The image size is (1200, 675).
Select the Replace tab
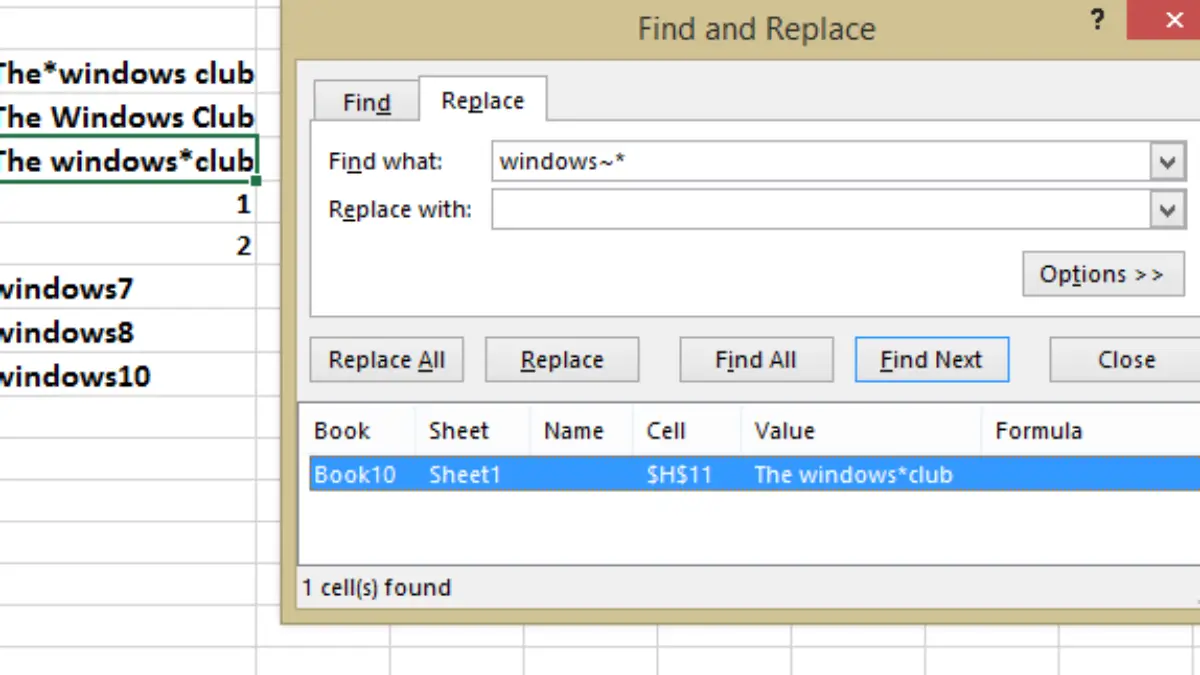pos(483,101)
